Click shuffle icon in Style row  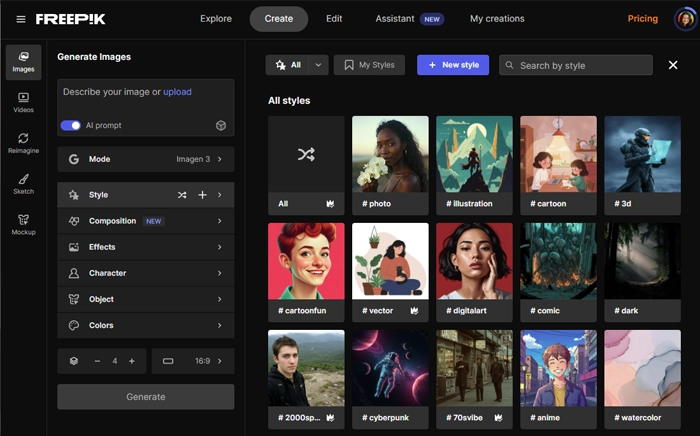pyautogui.click(x=182, y=195)
